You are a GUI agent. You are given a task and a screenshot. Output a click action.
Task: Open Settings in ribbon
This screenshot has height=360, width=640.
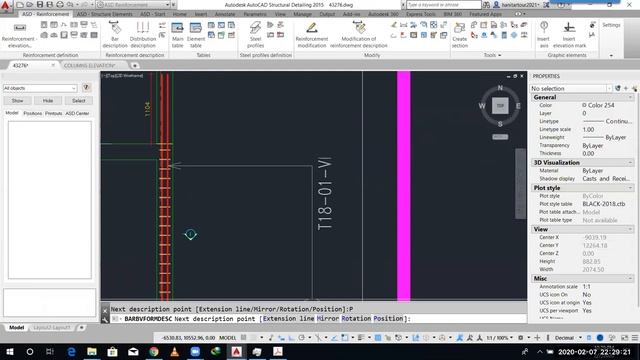pos(611,25)
